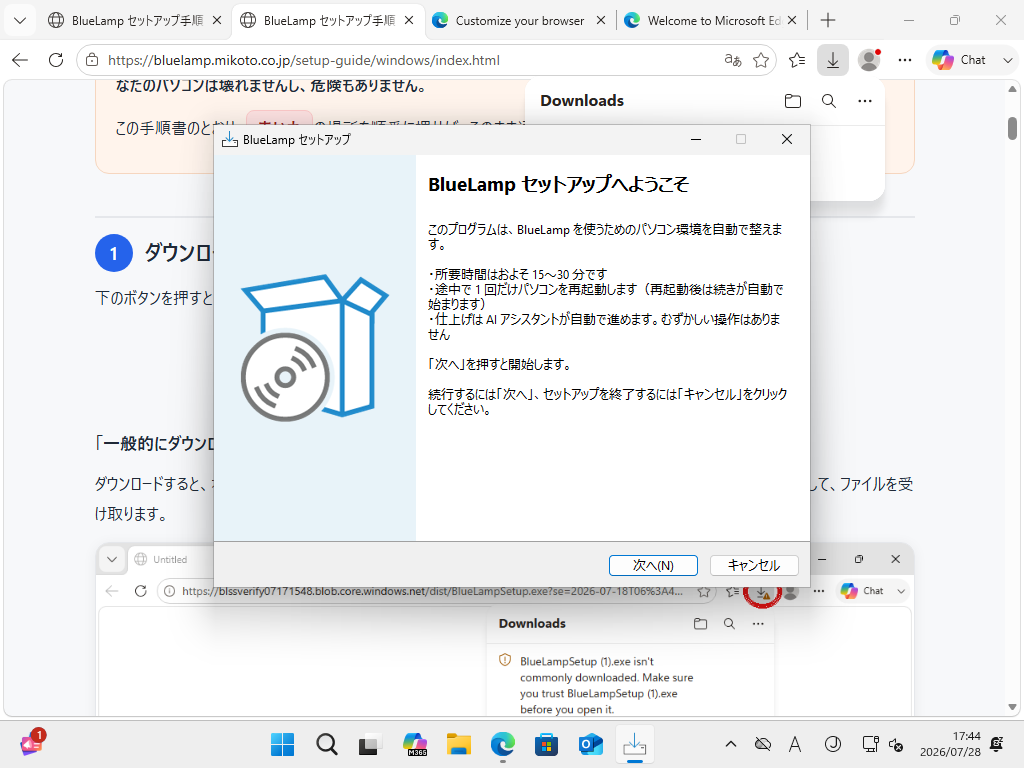This screenshot has height=768, width=1024.
Task: Click the muted volume tray icon
Action: click(x=897, y=745)
